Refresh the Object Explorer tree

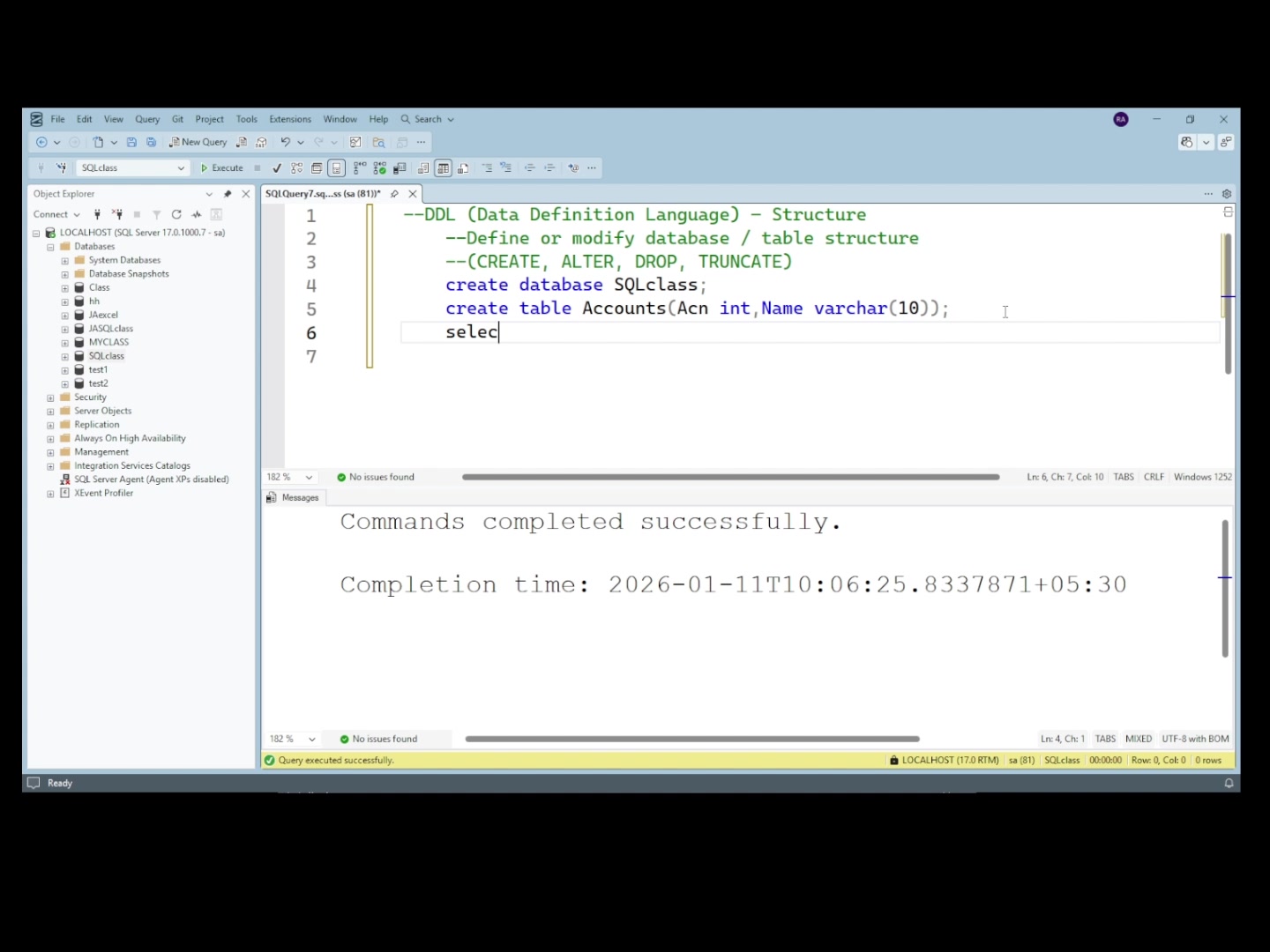coord(176,214)
